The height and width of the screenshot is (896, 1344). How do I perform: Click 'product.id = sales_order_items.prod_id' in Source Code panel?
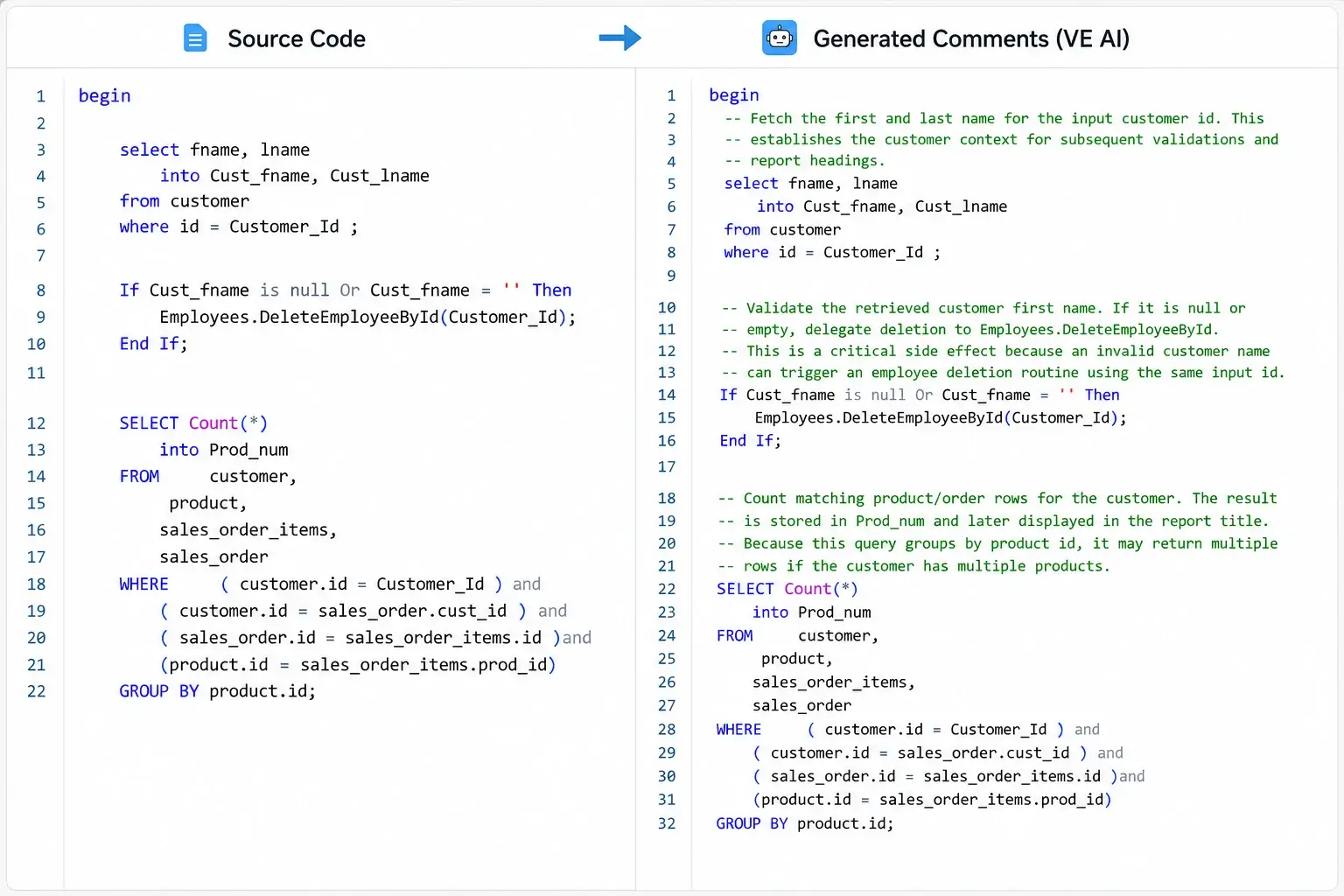coord(358,665)
